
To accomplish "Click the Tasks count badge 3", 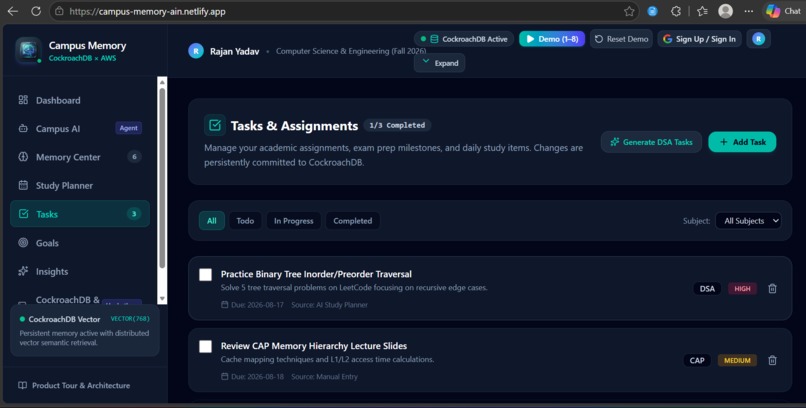I will 134,214.
